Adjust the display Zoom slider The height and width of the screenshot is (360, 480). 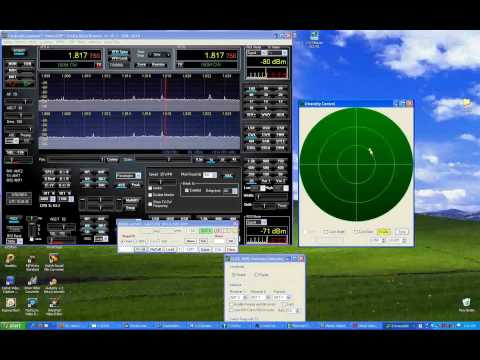[x=162, y=160]
